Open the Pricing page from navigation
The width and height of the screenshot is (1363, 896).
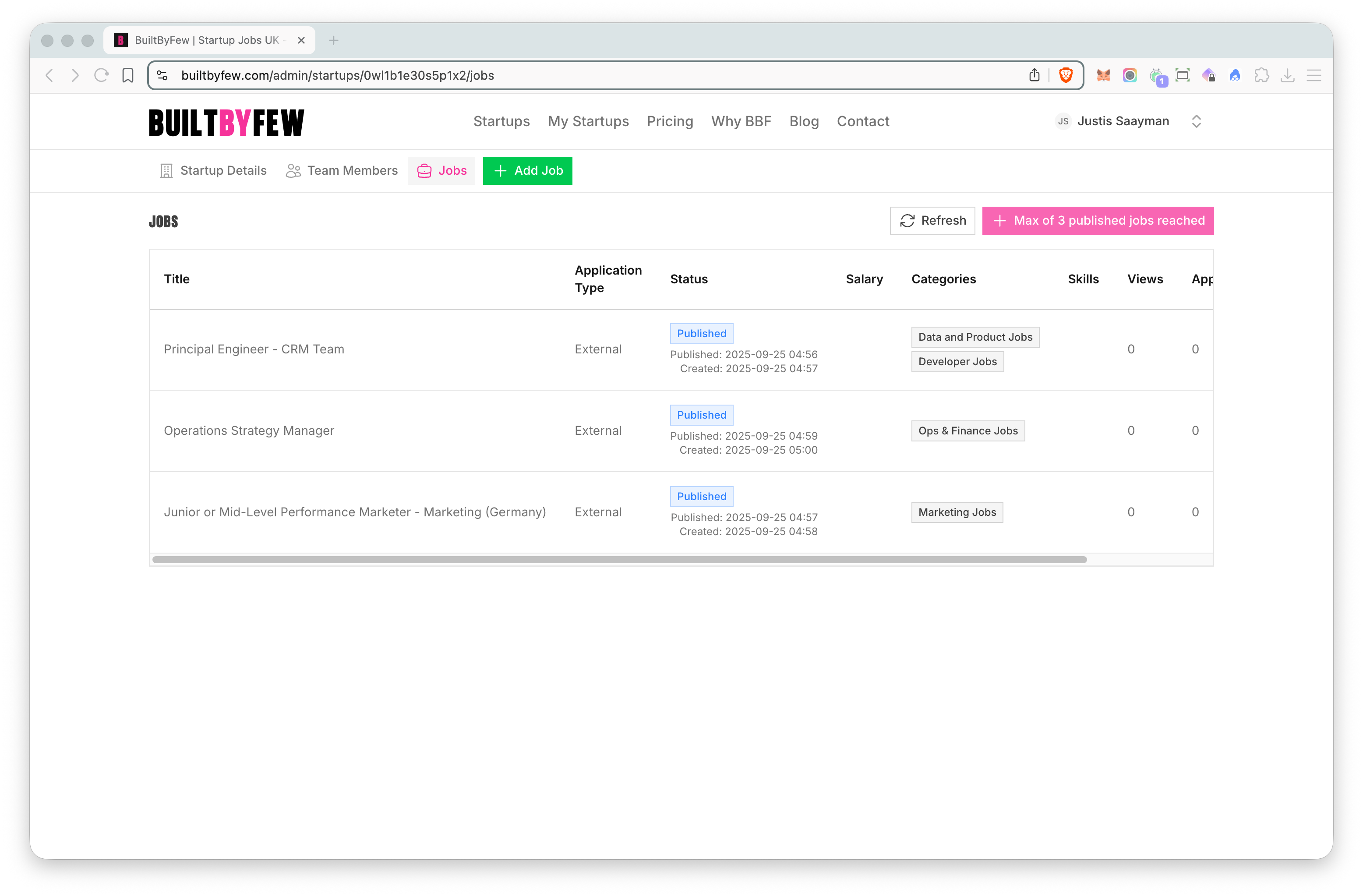pos(670,121)
